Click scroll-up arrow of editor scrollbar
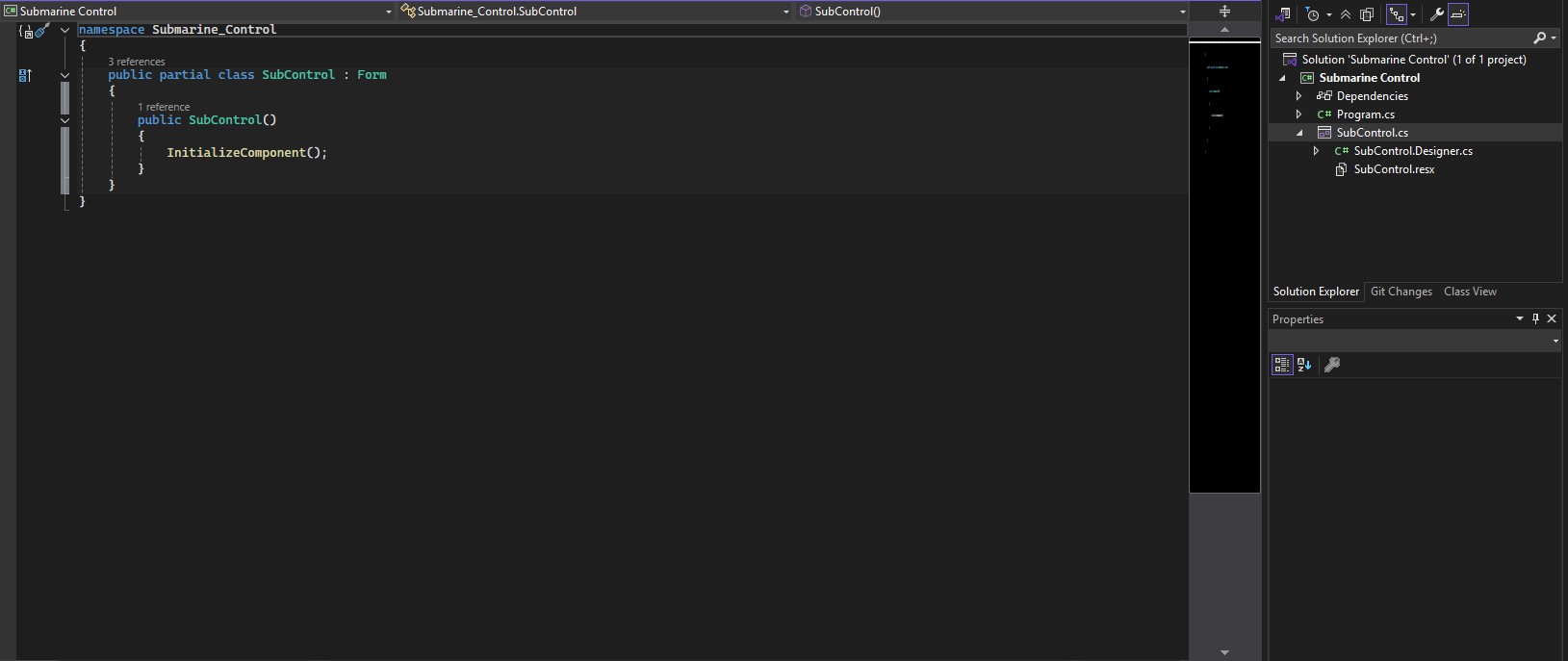 click(x=1224, y=30)
